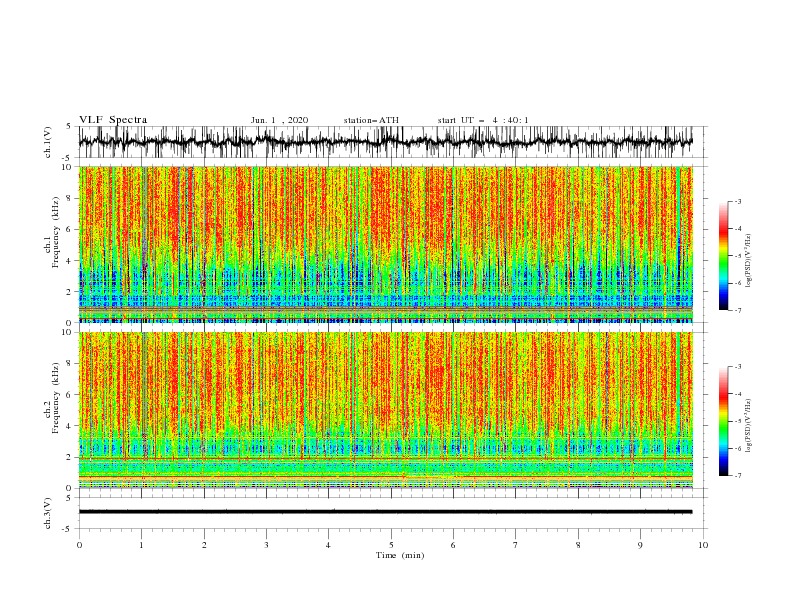Click the ch.3 flat waveform trace
Image resolution: width=792 pixels, height=612 pixels.
pos(385,512)
